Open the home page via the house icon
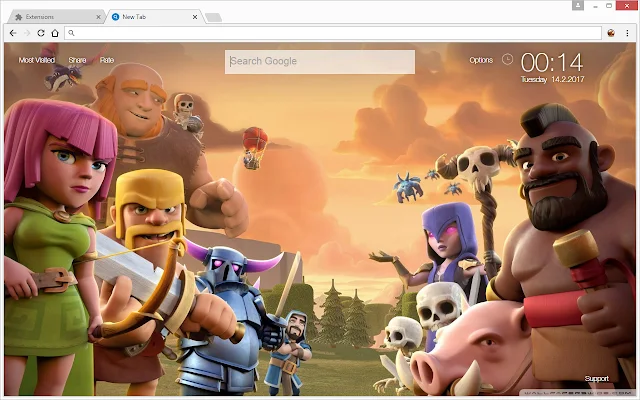The image size is (640, 400). (x=55, y=33)
